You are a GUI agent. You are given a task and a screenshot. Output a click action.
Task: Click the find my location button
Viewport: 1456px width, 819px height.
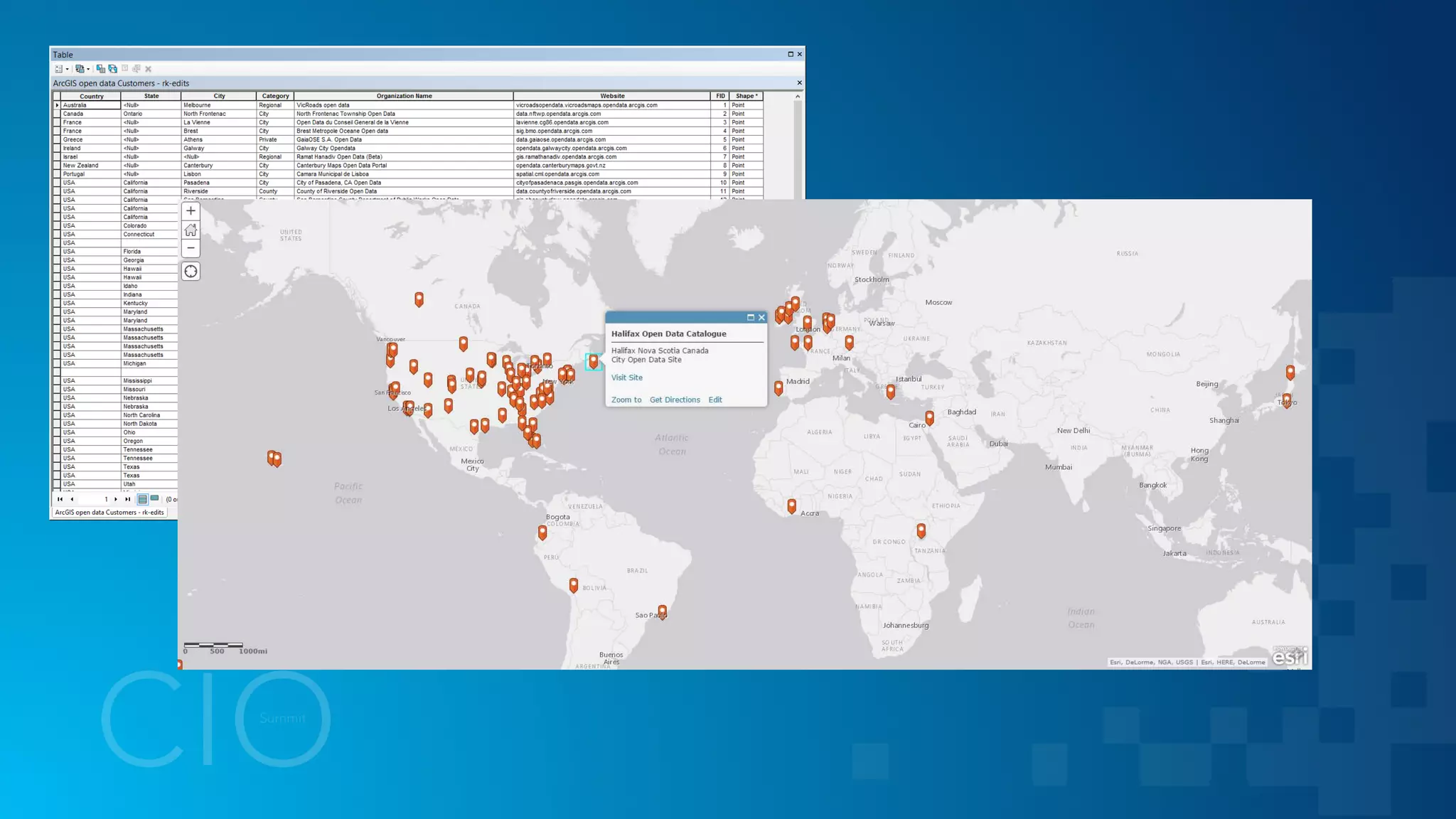pyautogui.click(x=191, y=272)
